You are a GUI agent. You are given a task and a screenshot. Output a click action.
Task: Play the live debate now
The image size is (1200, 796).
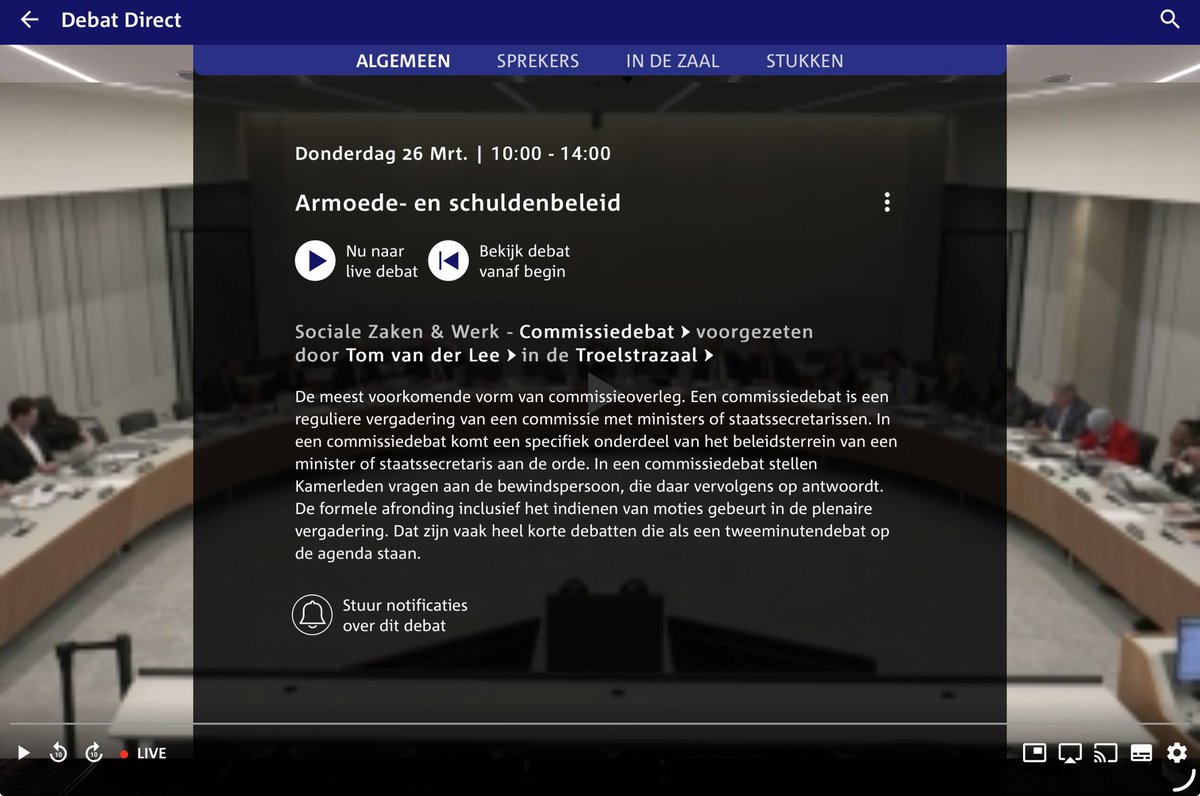tap(315, 261)
